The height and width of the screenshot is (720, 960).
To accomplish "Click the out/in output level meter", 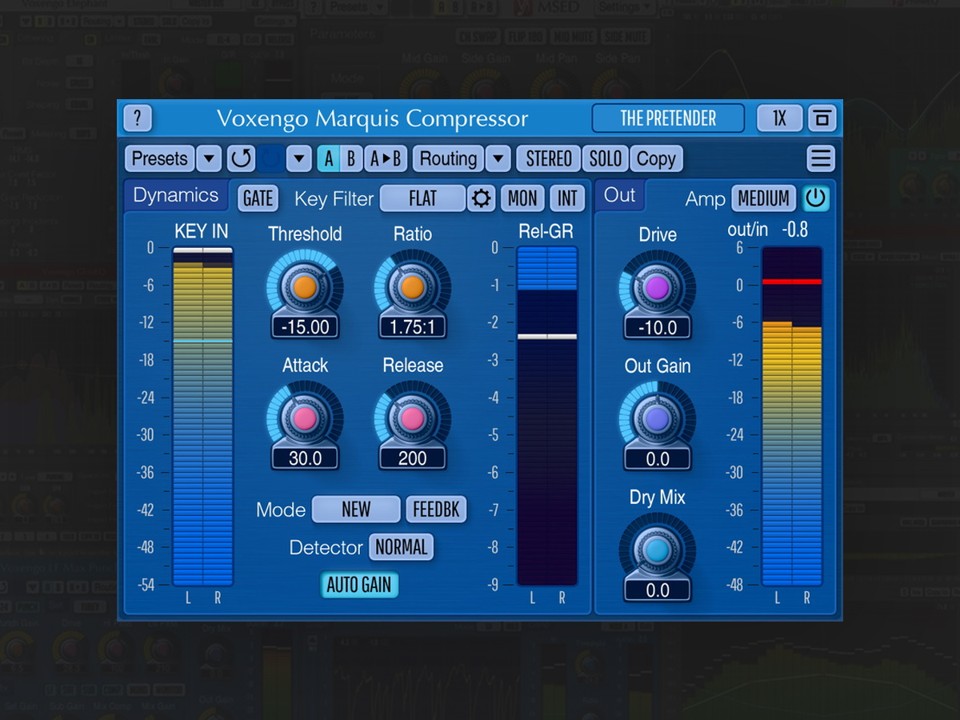I will click(x=792, y=416).
